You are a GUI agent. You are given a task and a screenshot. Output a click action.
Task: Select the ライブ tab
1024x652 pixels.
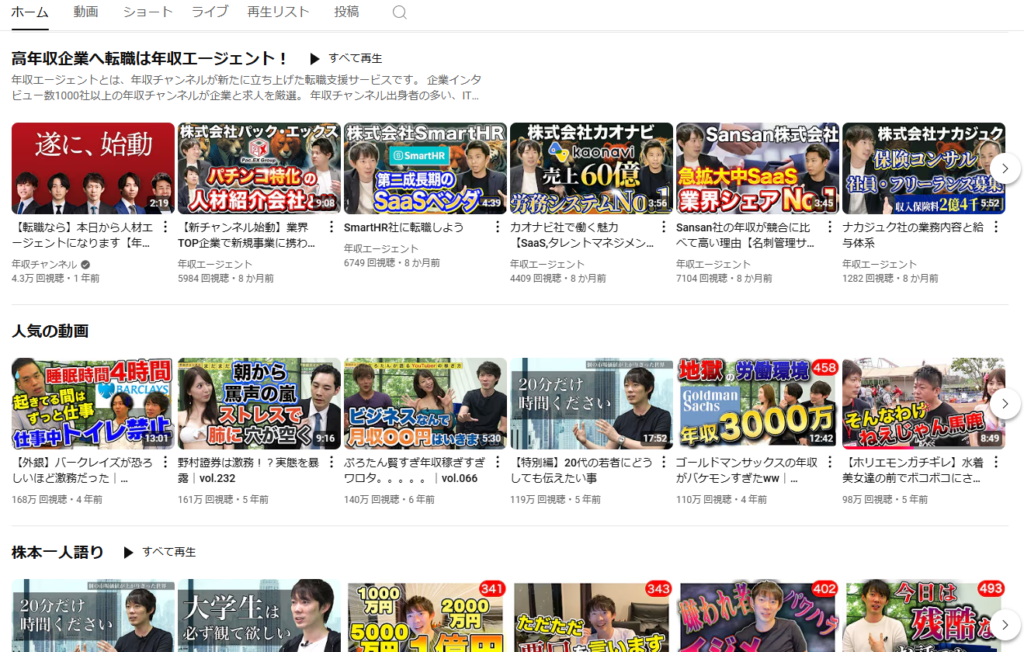coord(208,12)
